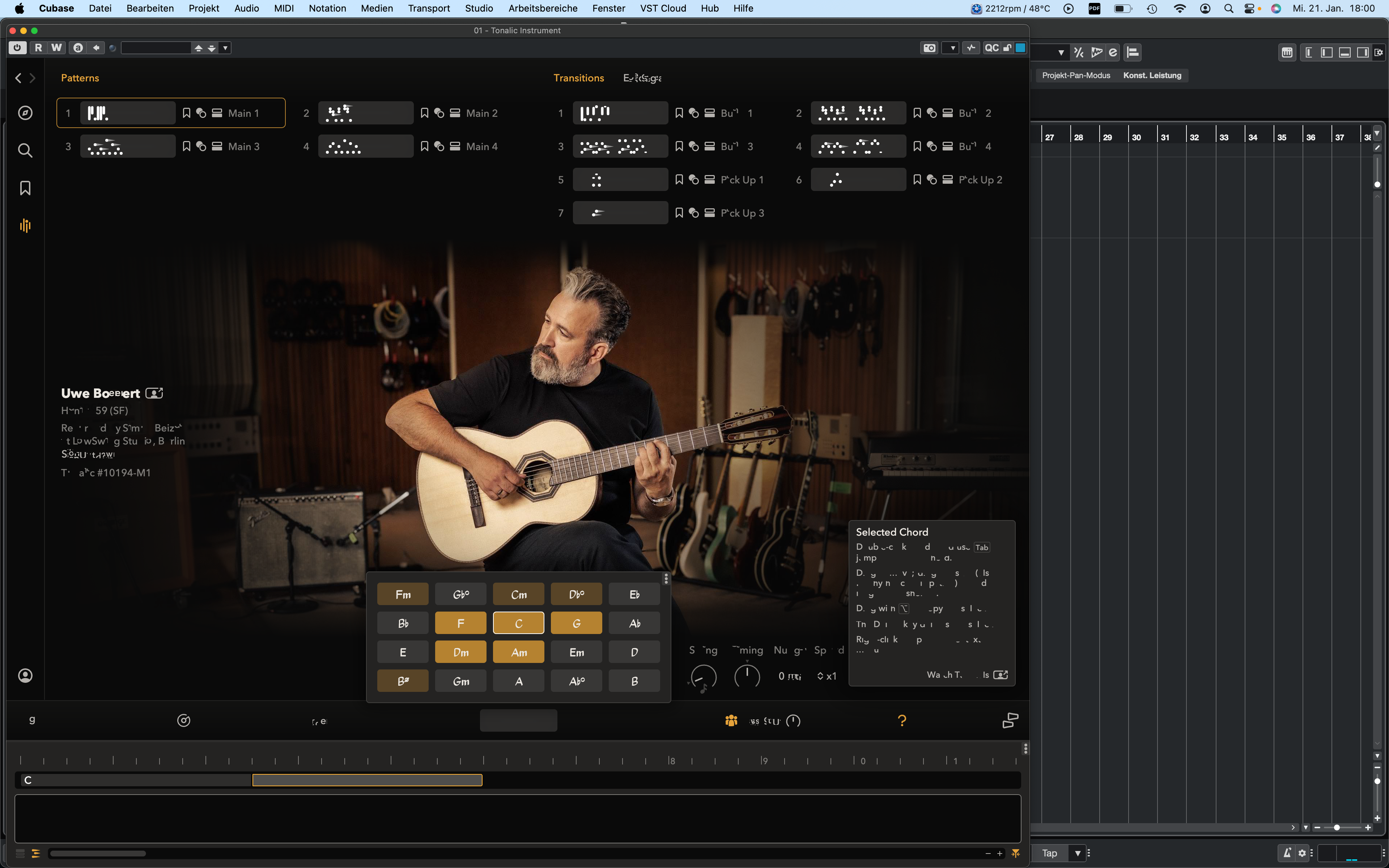Select the Am chord pad
This screenshot has width=1389, height=868.
coord(518,652)
